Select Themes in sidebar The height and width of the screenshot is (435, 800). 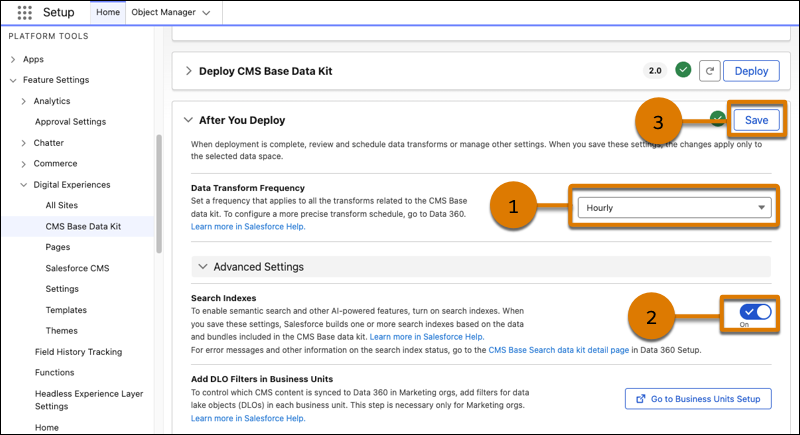click(x=61, y=331)
